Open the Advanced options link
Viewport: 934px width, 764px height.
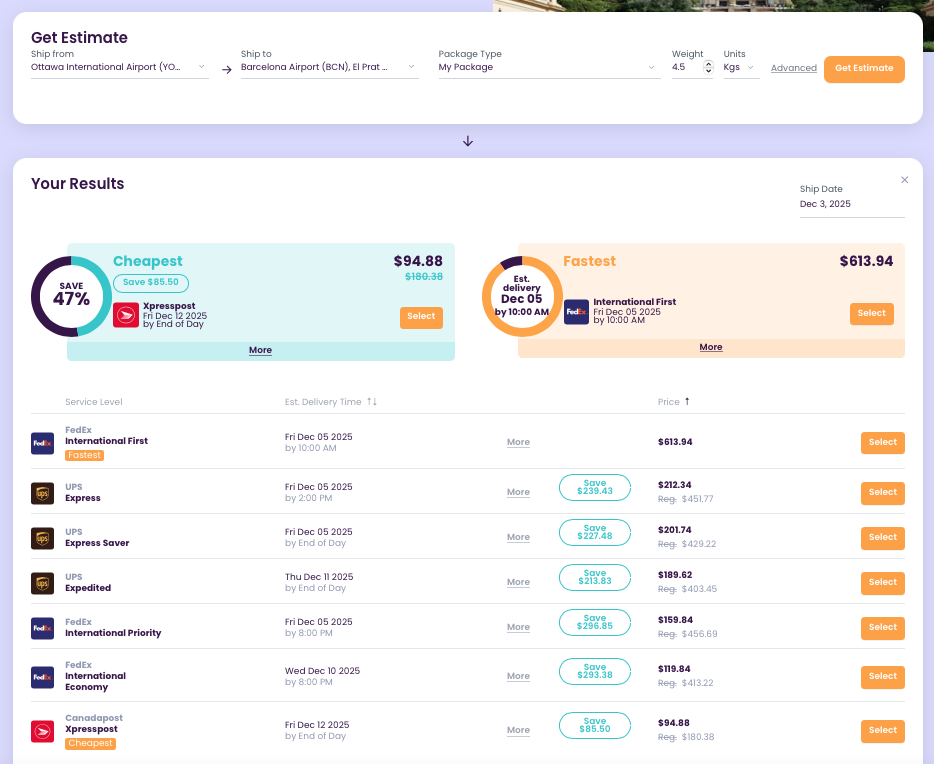click(x=793, y=68)
